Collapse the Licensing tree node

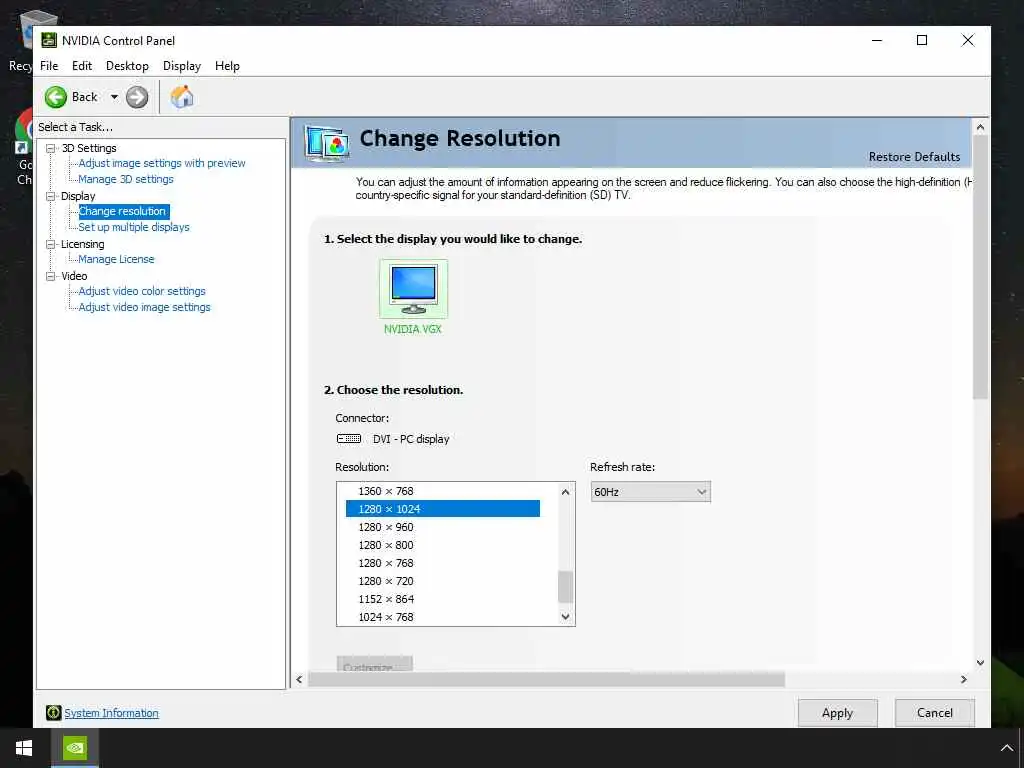pyautogui.click(x=50, y=244)
